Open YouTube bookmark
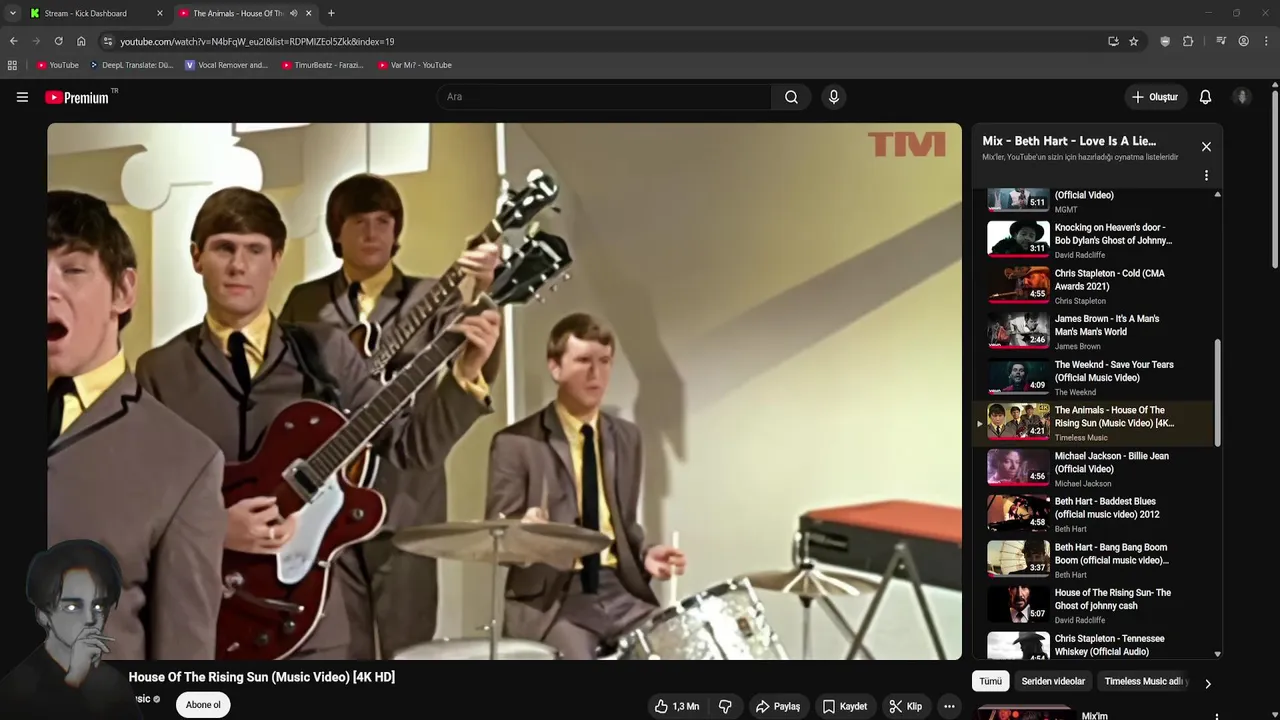This screenshot has height=720, width=1280. pyautogui.click(x=57, y=65)
